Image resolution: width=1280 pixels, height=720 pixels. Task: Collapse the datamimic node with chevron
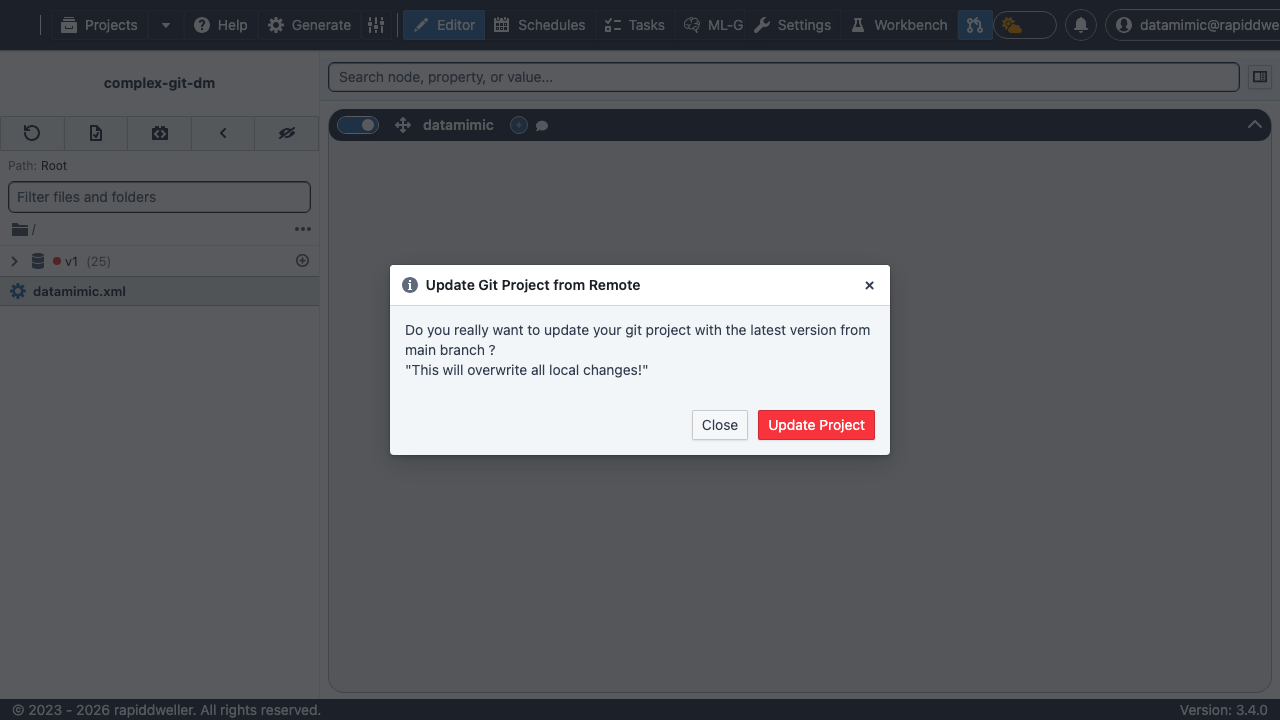click(x=1254, y=125)
